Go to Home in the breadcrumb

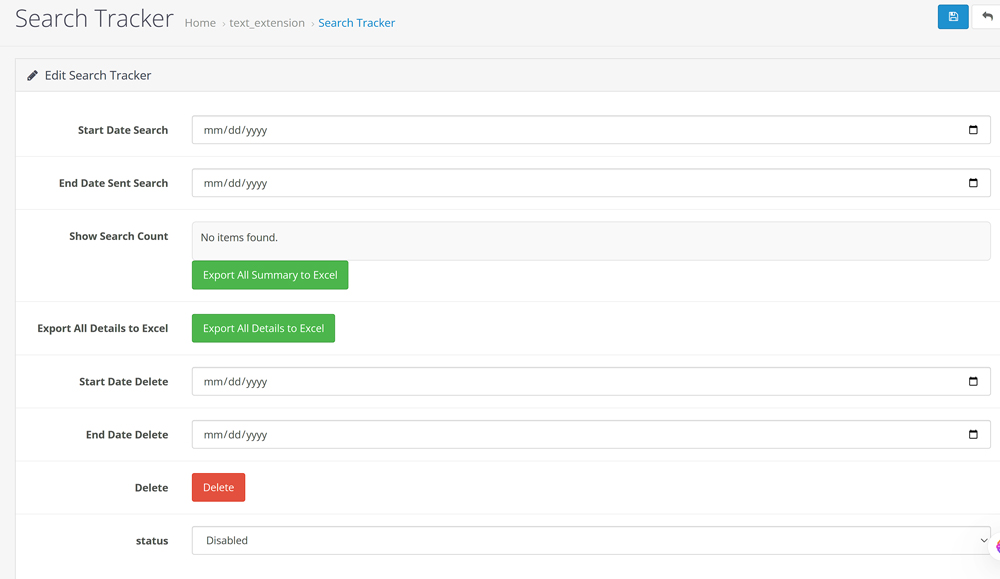pyautogui.click(x=200, y=23)
